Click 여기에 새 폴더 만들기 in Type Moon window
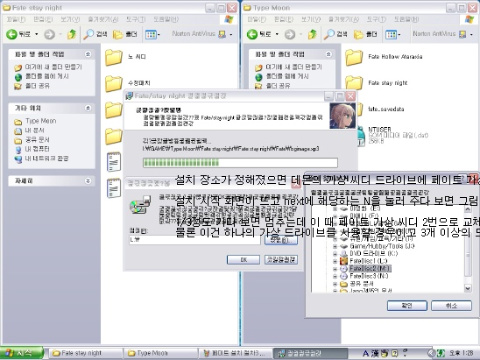 click(x=289, y=67)
